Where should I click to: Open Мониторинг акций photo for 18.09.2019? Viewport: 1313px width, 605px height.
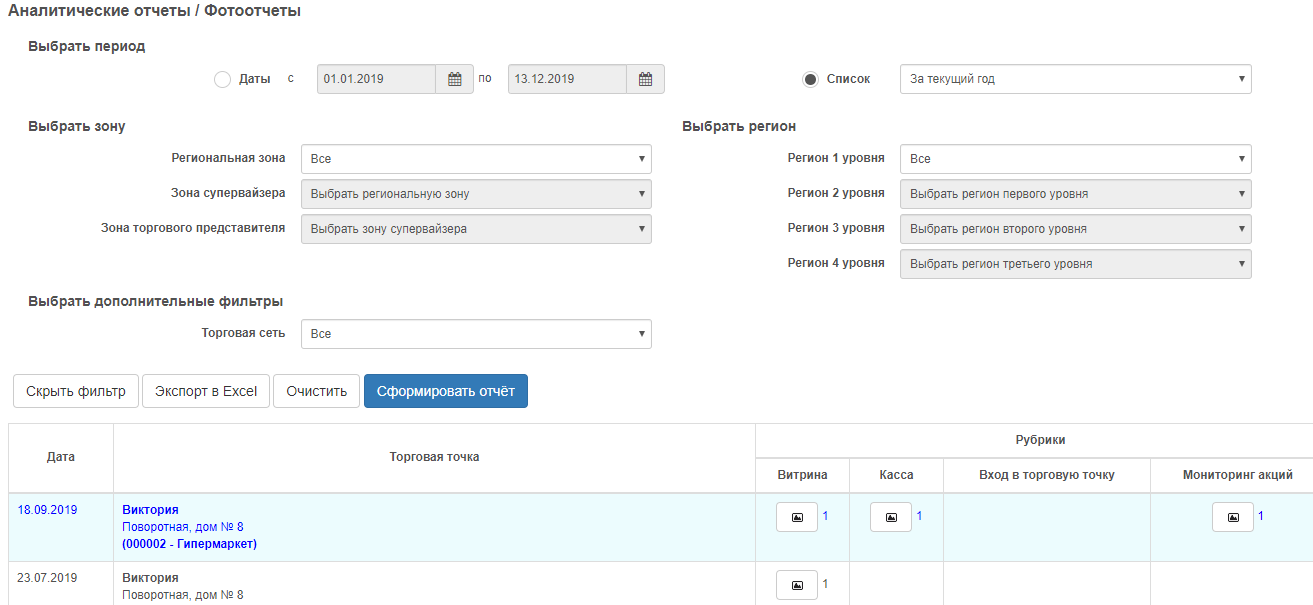(x=1233, y=517)
